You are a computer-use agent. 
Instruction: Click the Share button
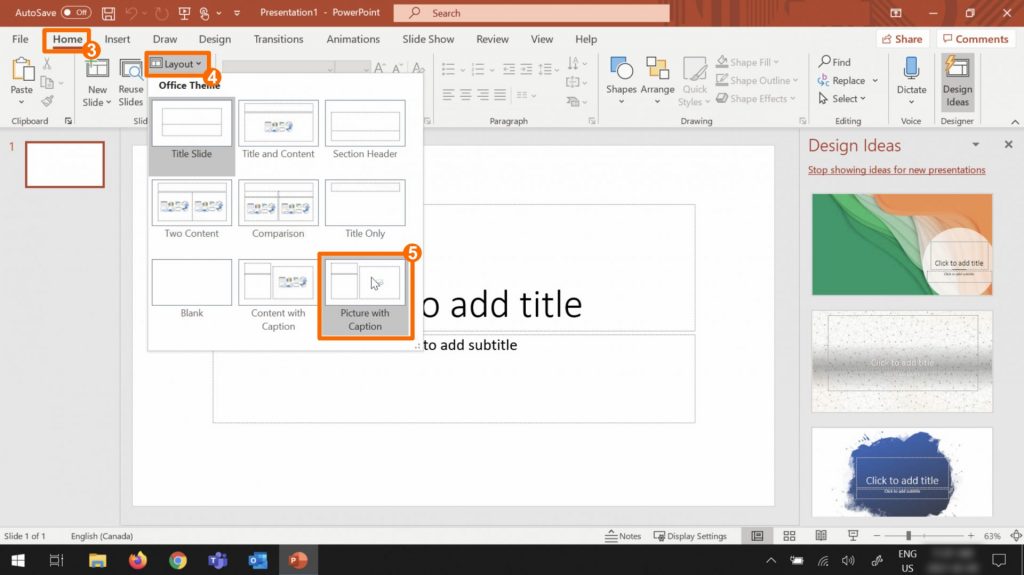(901, 39)
